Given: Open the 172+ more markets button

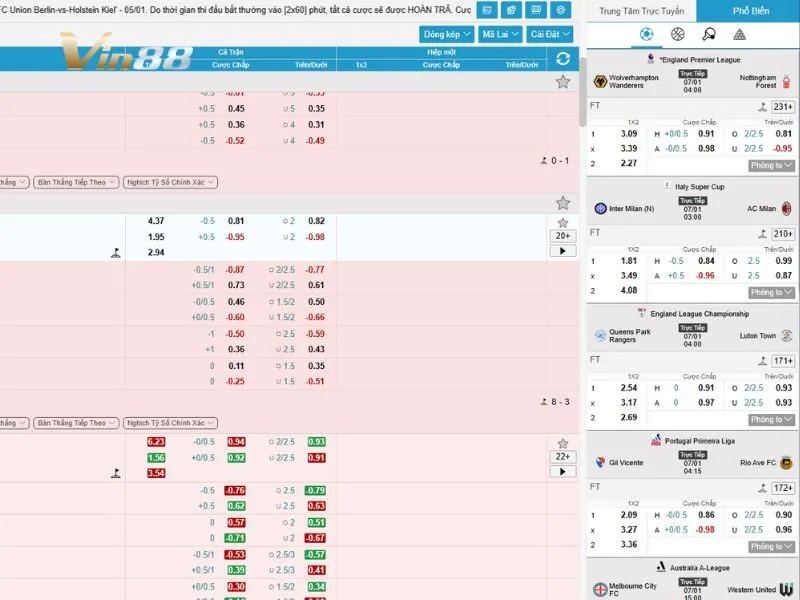Looking at the screenshot, I should [783, 488].
